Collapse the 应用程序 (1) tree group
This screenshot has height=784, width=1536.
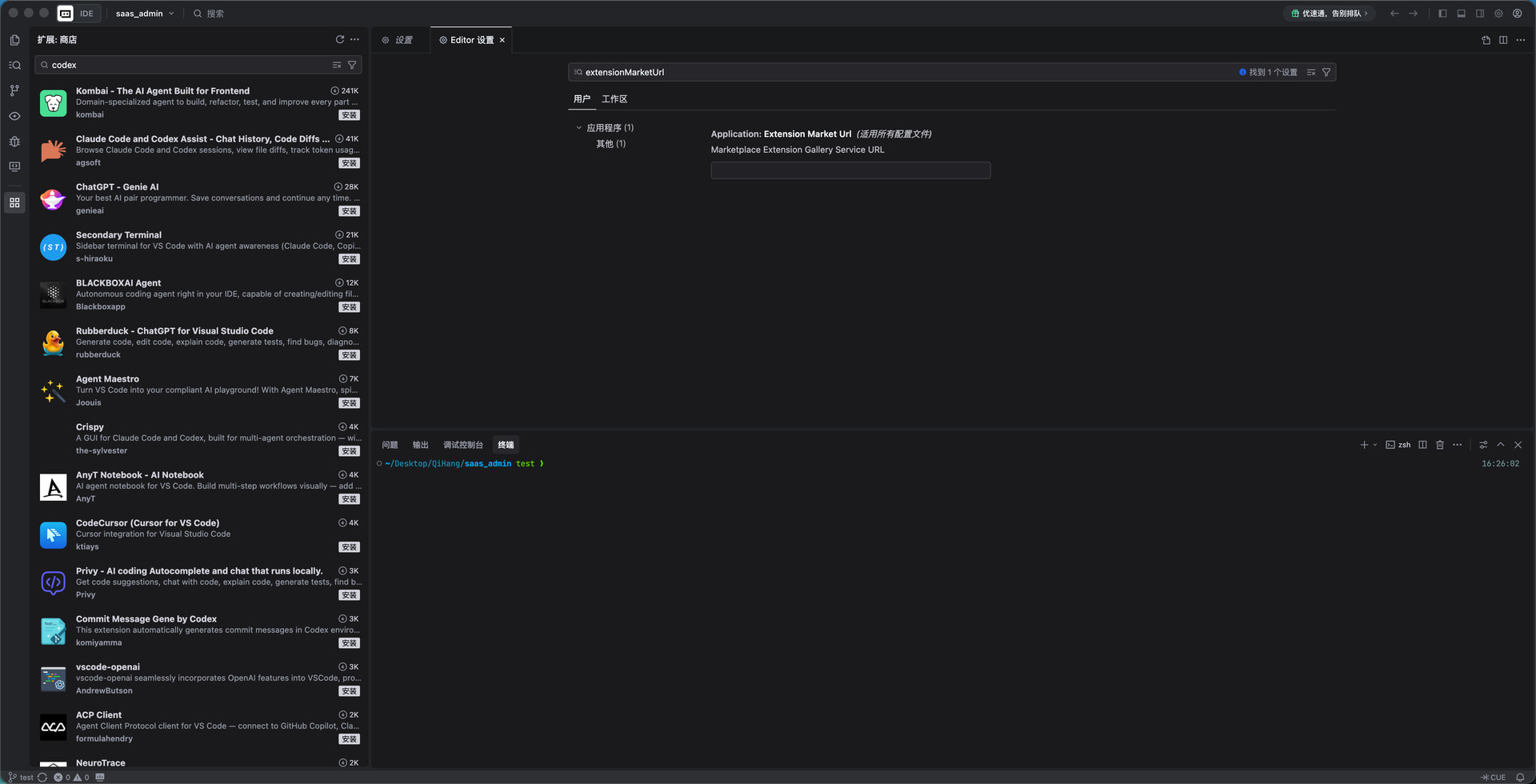[579, 128]
